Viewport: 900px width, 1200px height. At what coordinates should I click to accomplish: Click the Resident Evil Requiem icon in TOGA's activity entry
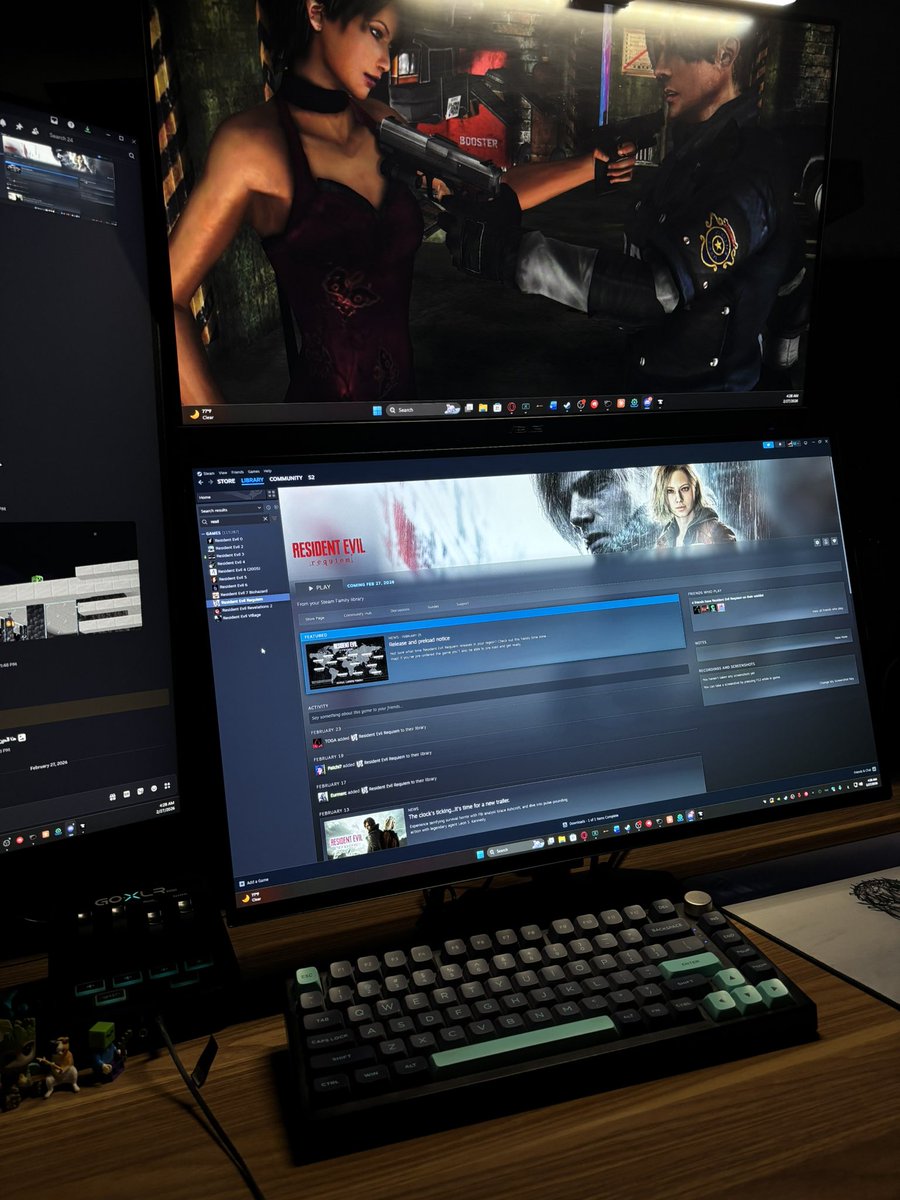tap(353, 737)
